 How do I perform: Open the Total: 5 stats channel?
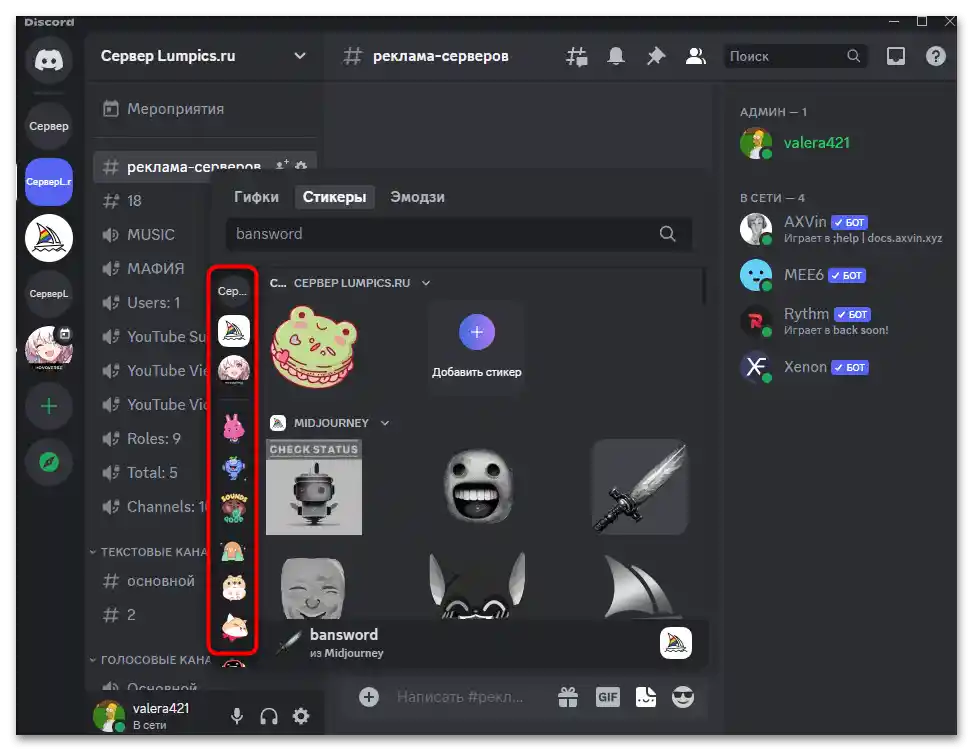coord(151,473)
